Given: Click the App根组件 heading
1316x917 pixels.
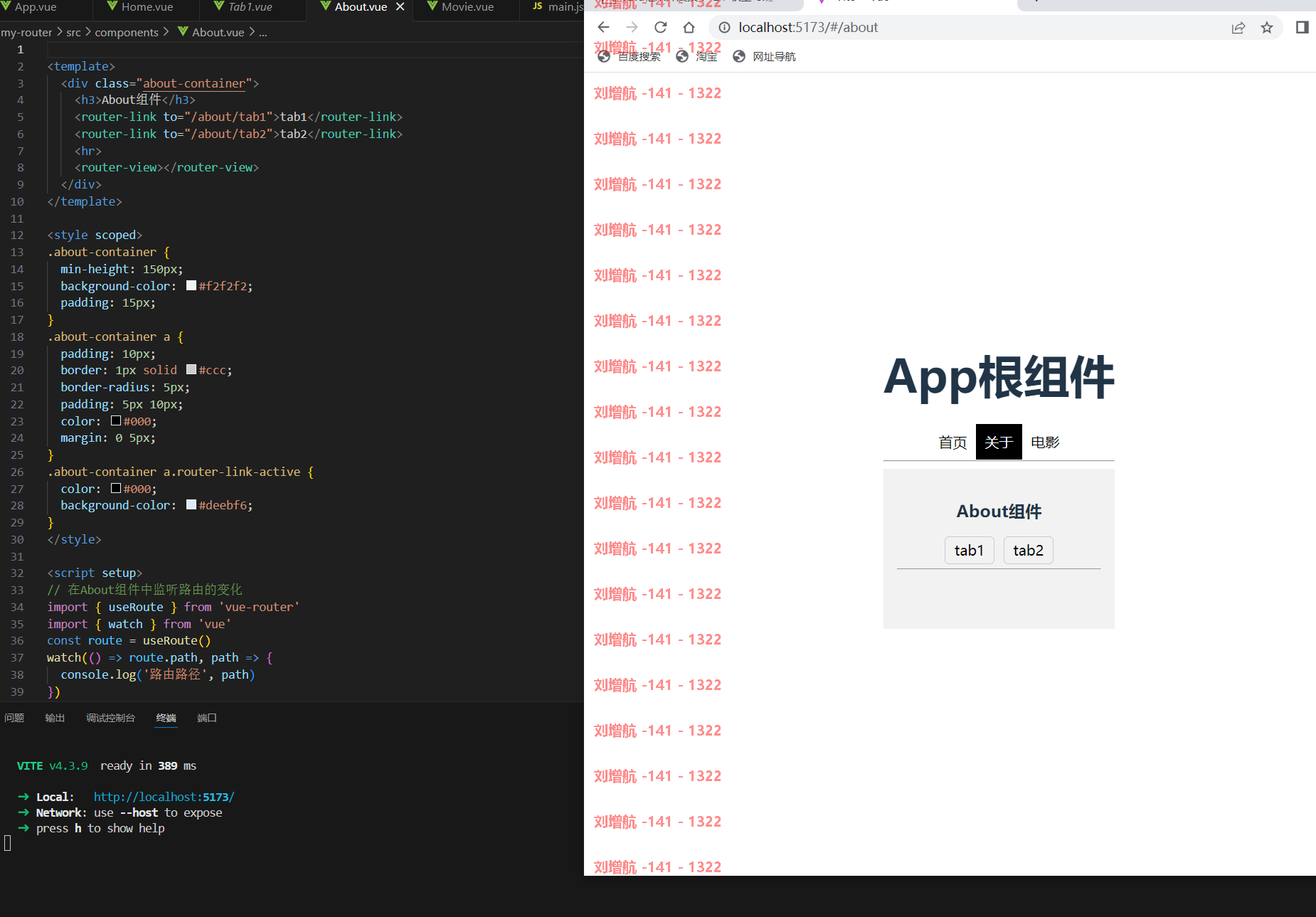Looking at the screenshot, I should (999, 377).
